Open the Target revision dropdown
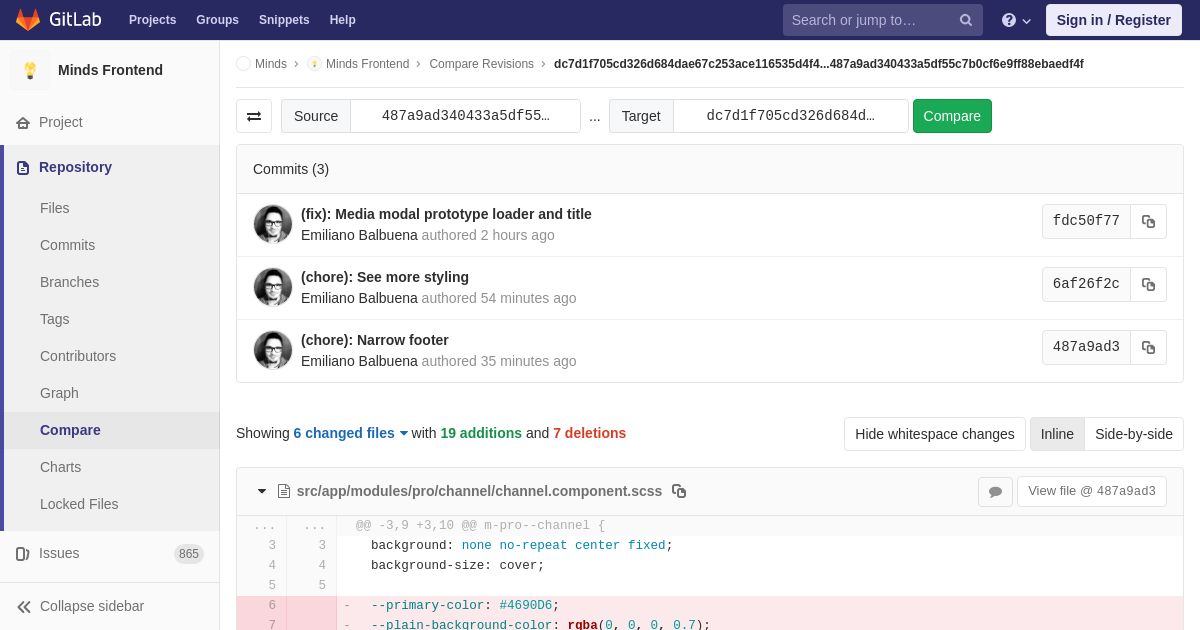The width and height of the screenshot is (1200, 630). tap(790, 116)
